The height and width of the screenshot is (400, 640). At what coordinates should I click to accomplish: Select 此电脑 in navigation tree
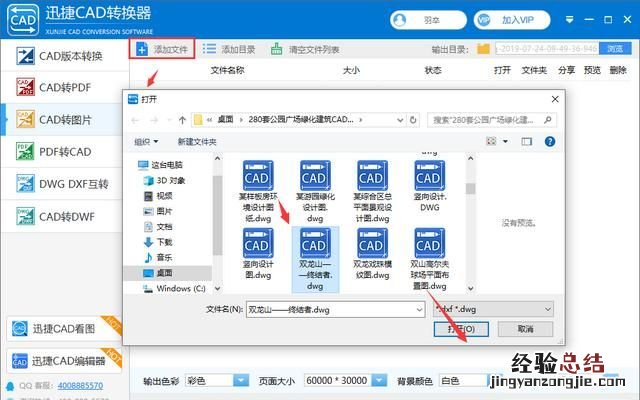click(160, 165)
